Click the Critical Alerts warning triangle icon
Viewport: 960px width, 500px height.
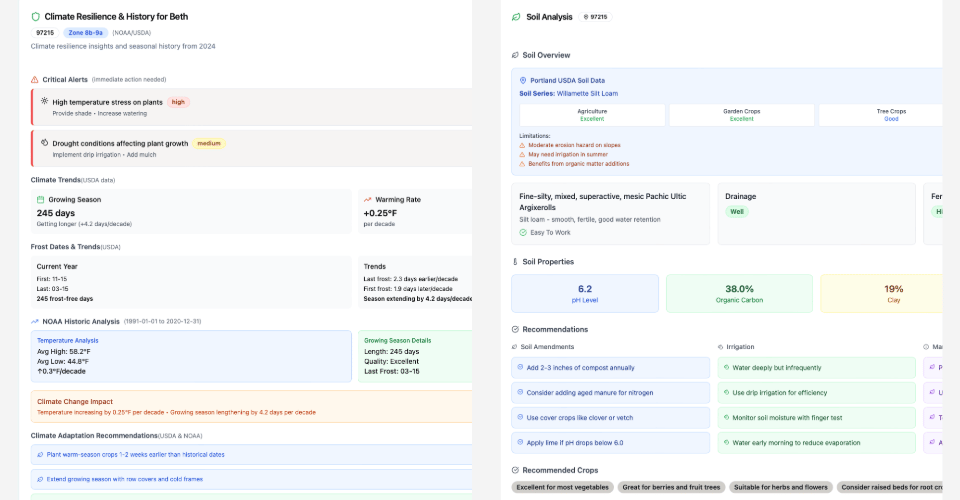coord(35,79)
